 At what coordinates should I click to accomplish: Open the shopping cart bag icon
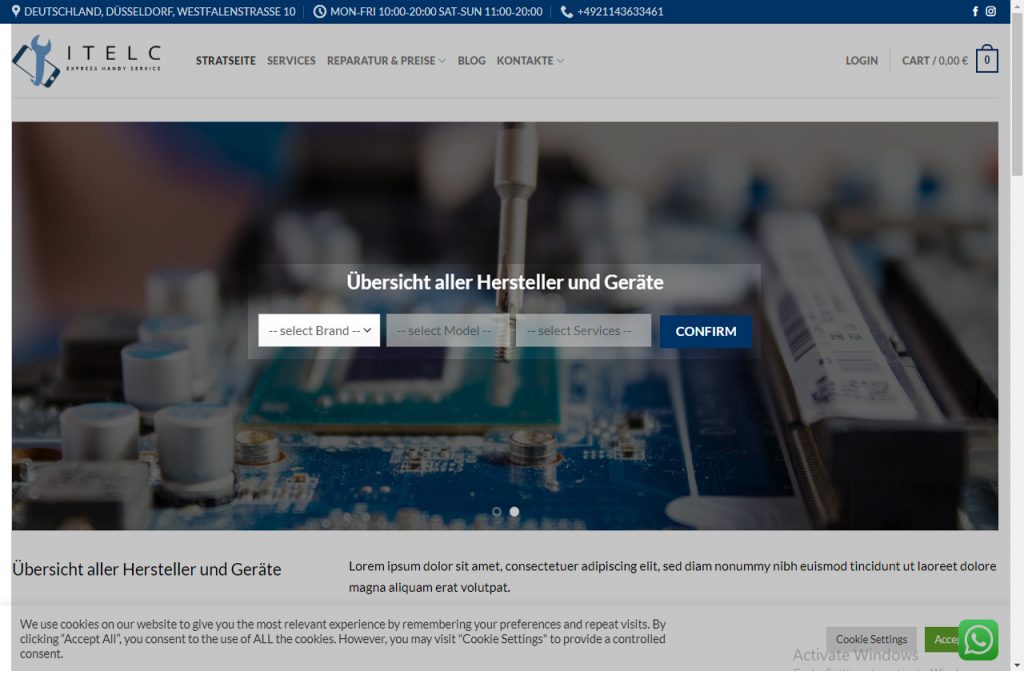(x=987, y=60)
